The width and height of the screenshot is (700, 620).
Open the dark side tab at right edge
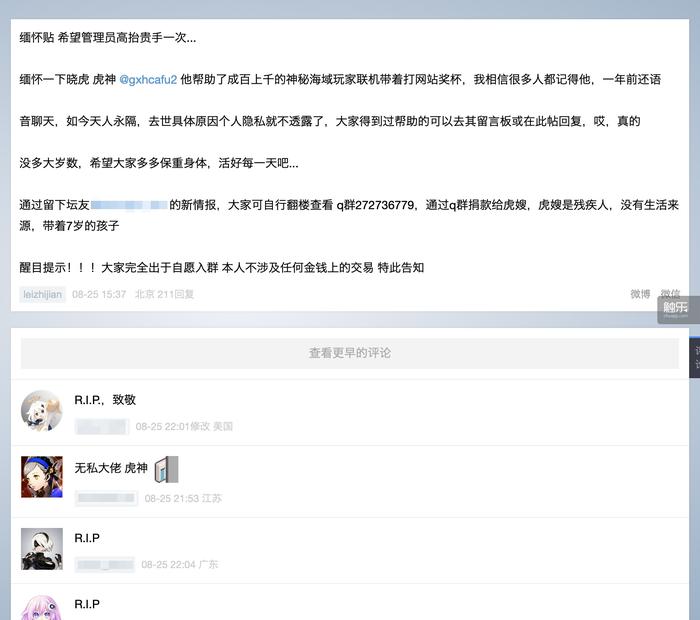point(695,358)
